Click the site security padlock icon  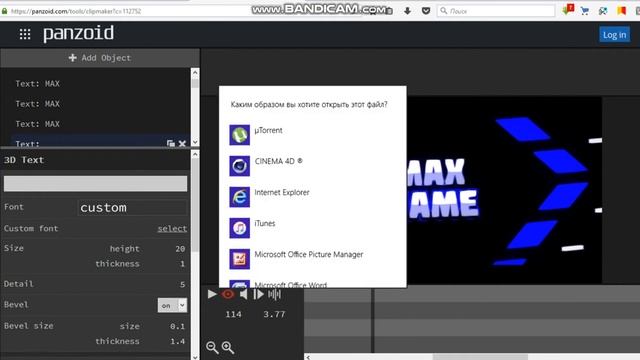[x=4, y=11]
